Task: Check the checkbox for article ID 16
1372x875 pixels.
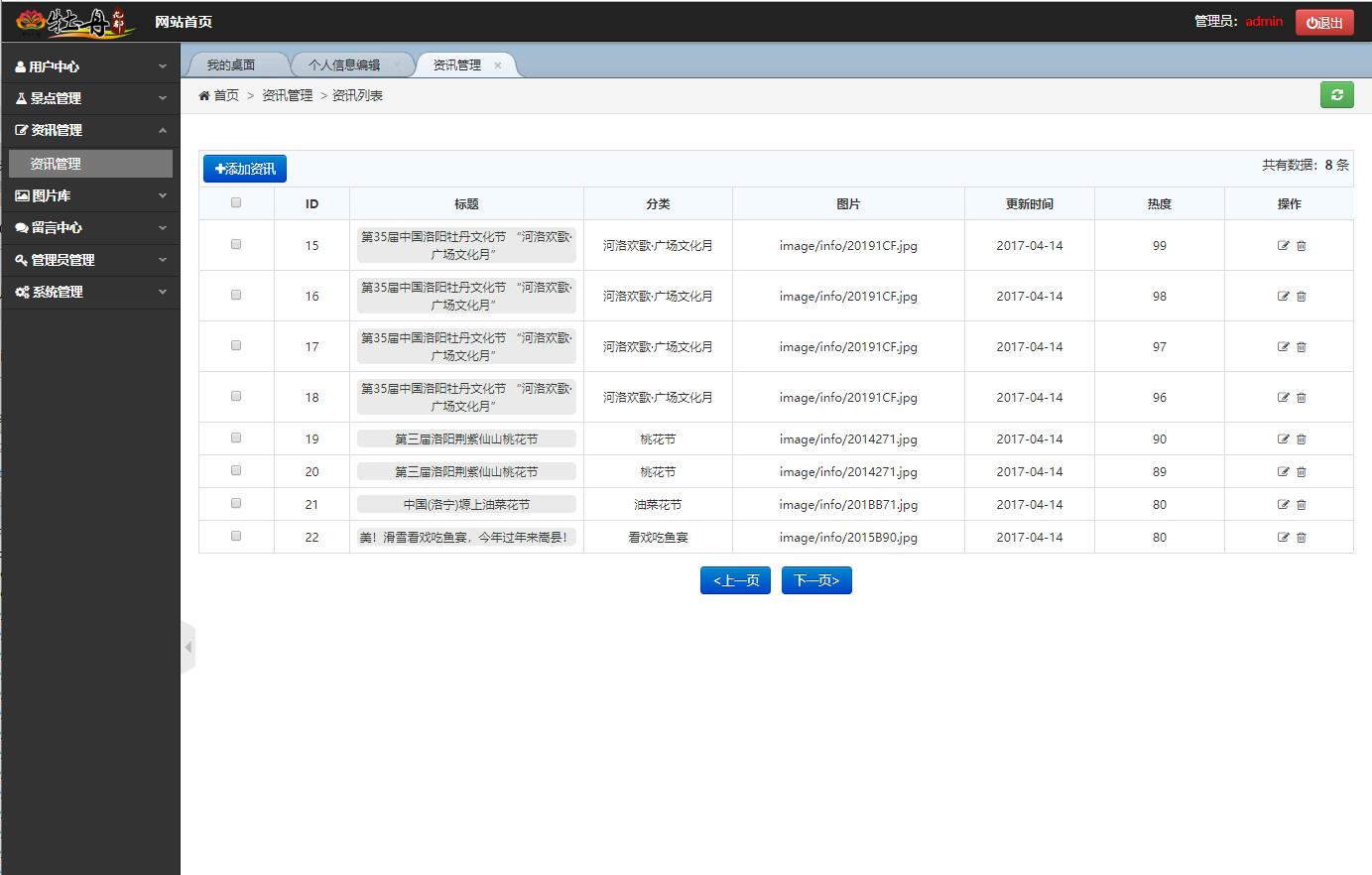Action: 235,296
